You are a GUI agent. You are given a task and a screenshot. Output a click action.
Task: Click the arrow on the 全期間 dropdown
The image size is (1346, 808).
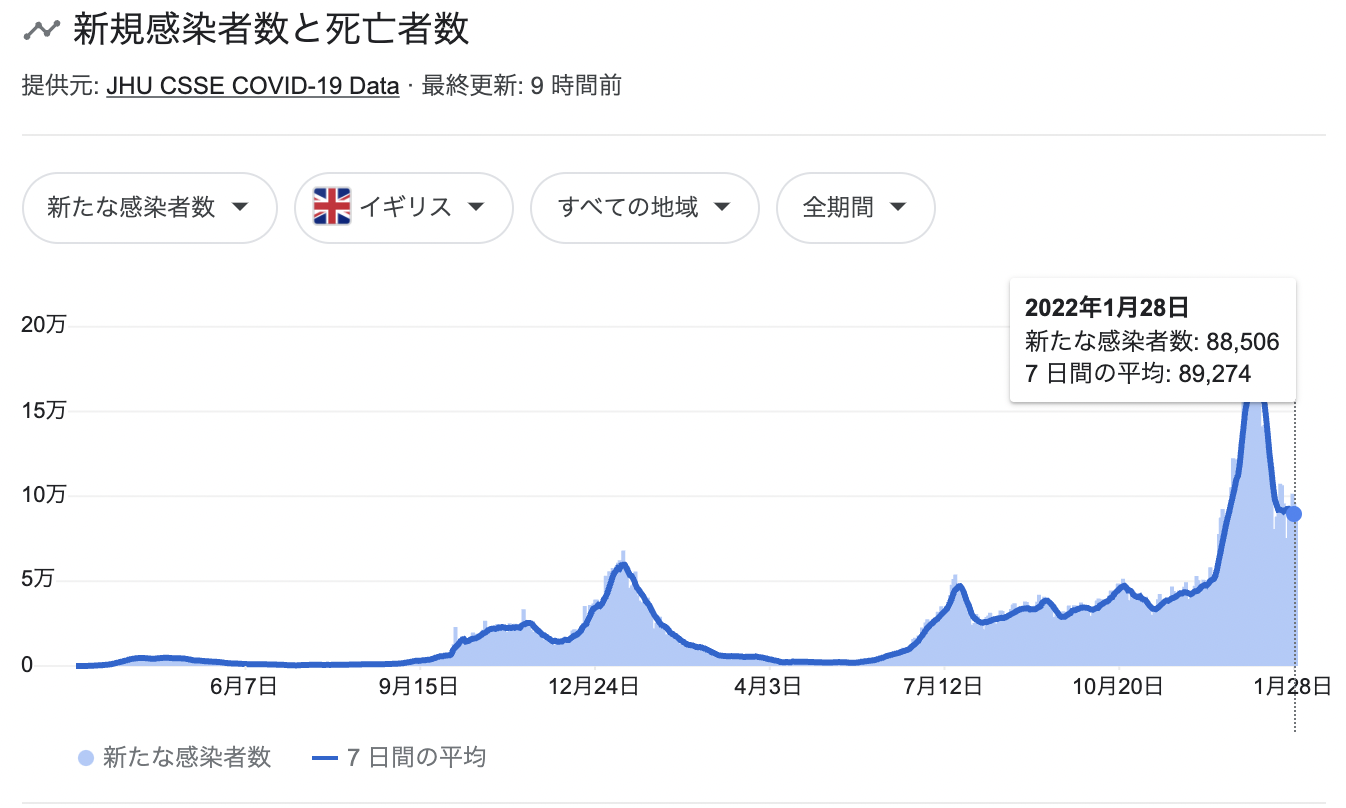tap(897, 208)
